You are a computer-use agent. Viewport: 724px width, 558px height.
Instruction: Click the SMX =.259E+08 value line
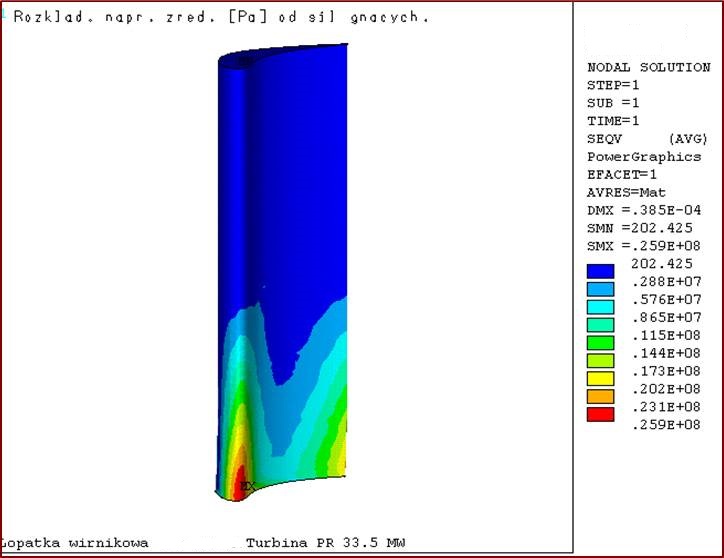641,246
